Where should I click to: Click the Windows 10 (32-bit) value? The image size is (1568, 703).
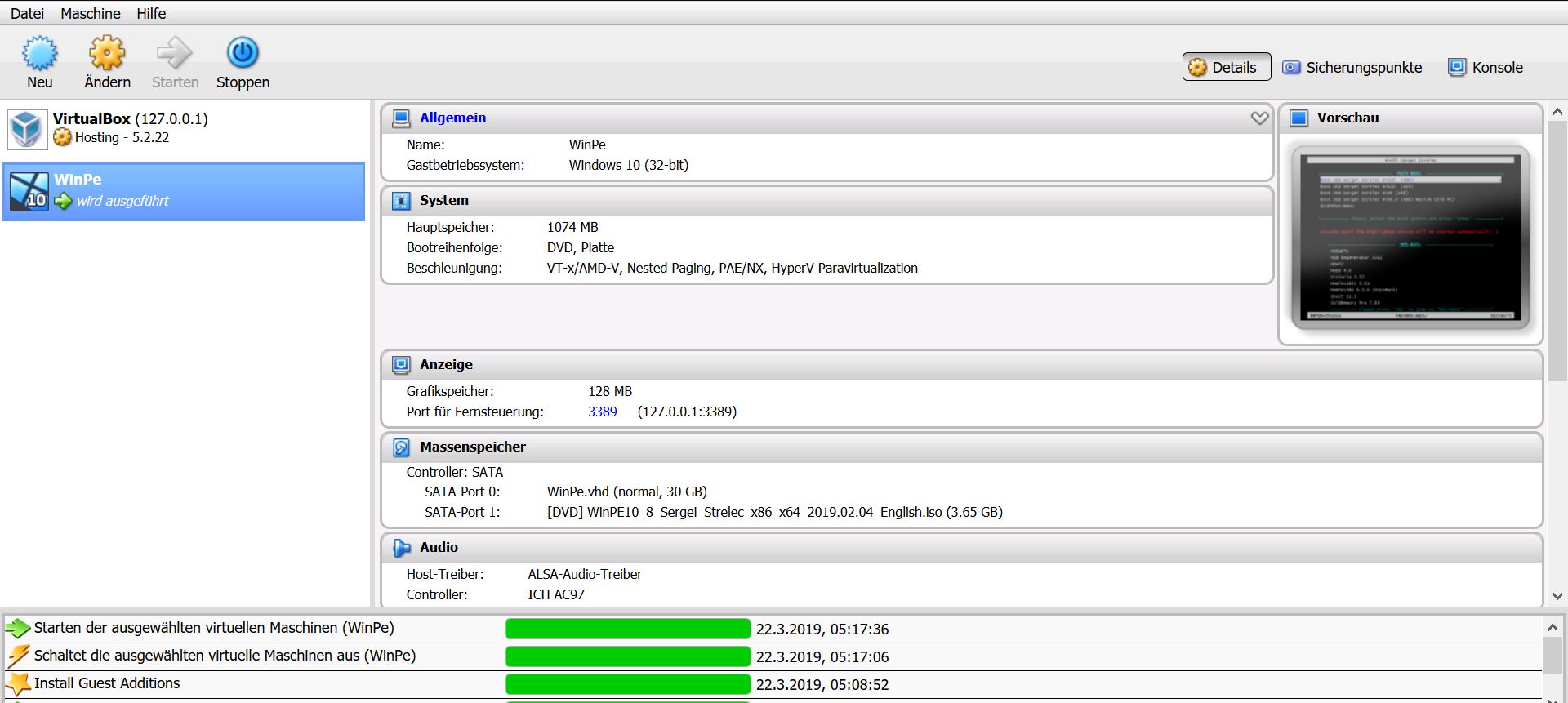[629, 165]
